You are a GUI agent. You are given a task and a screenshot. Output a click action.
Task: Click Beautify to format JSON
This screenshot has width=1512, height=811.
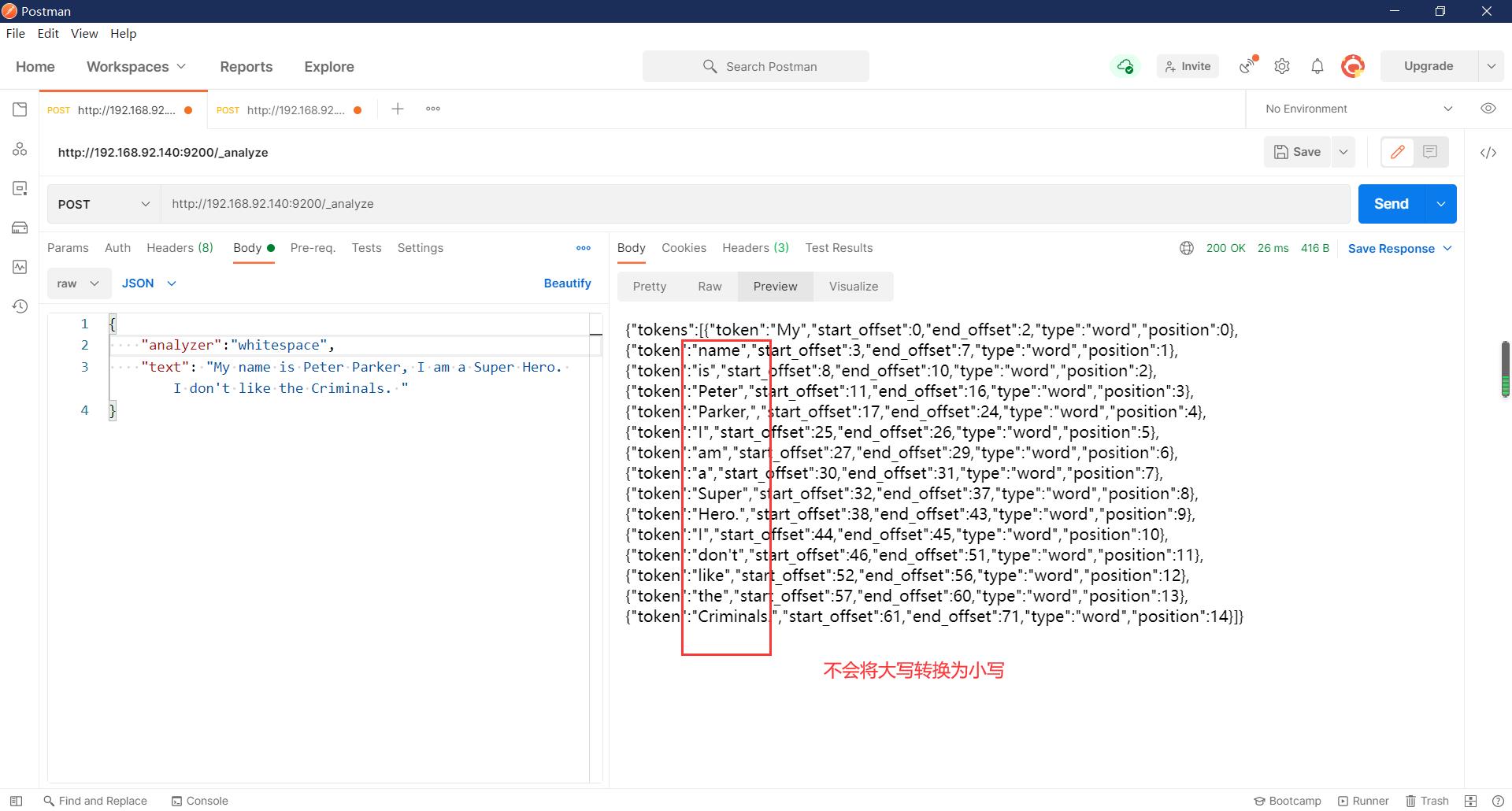click(567, 283)
